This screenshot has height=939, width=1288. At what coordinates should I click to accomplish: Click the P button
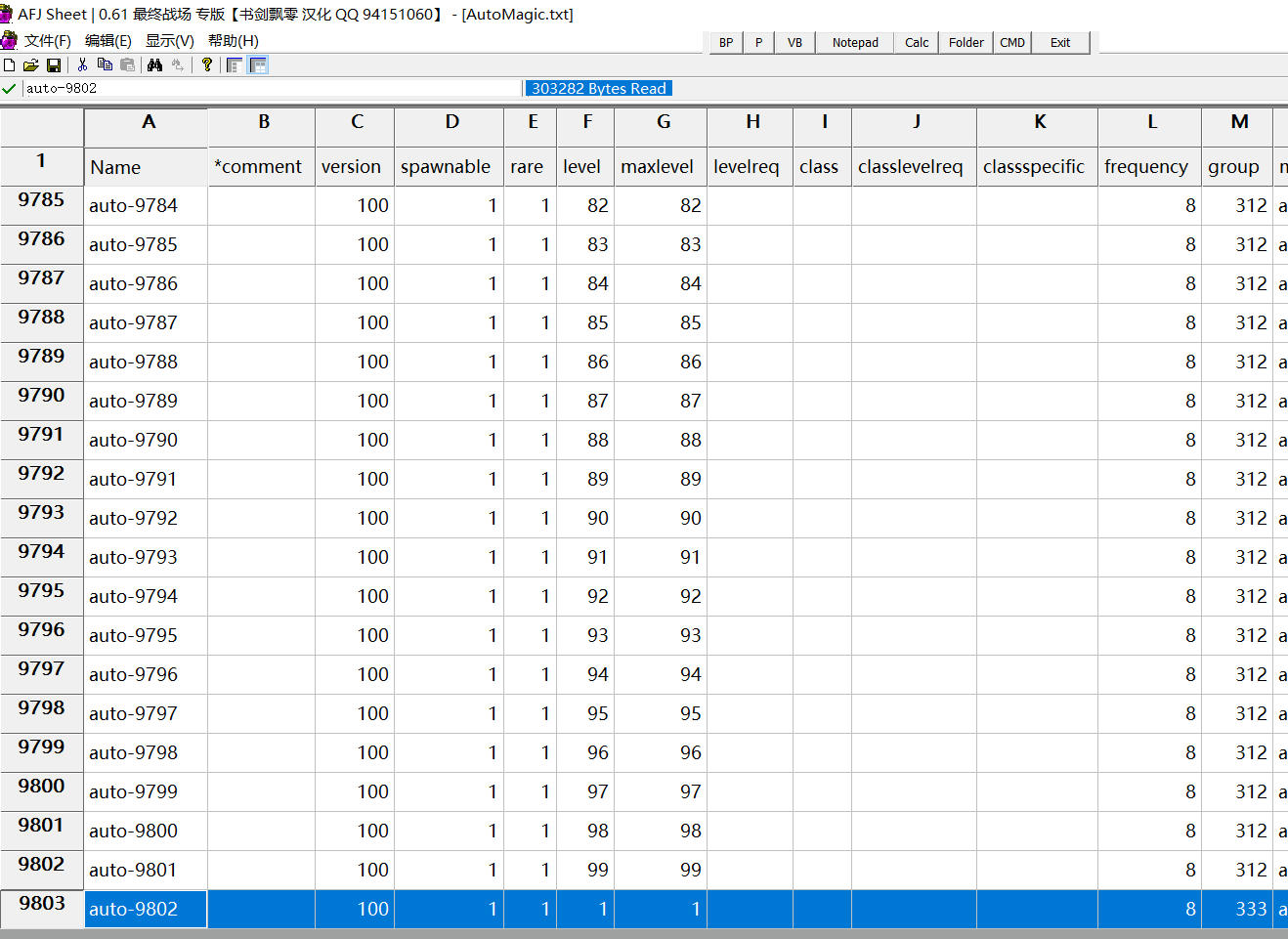[x=758, y=43]
